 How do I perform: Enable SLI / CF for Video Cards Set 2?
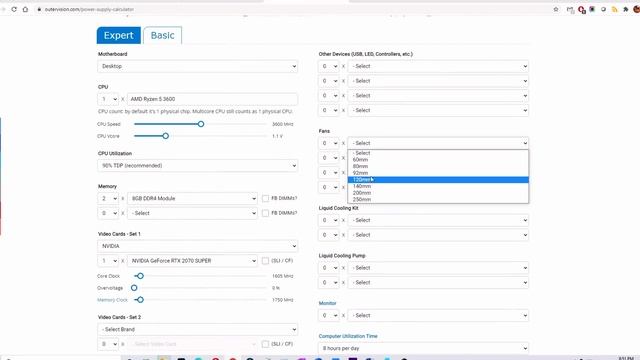pyautogui.click(x=265, y=344)
